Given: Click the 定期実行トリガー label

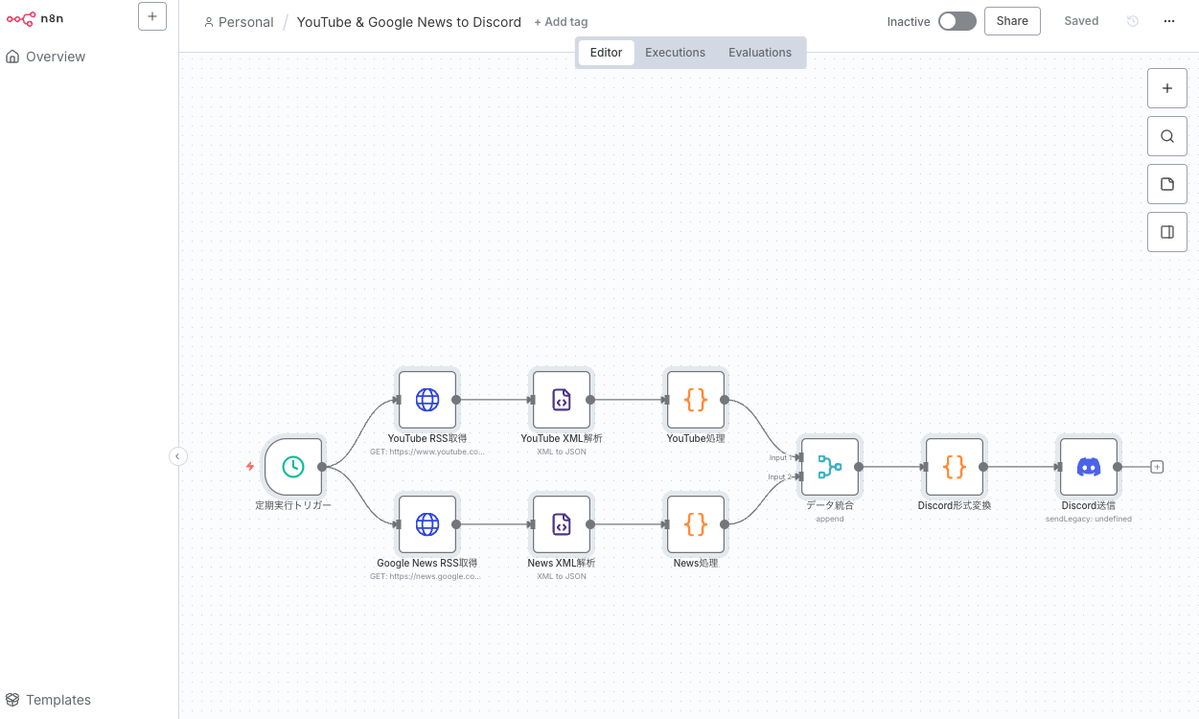Looking at the screenshot, I should [293, 506].
